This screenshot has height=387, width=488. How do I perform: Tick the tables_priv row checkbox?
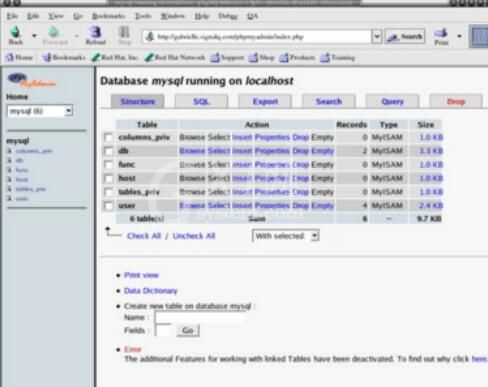click(x=109, y=192)
